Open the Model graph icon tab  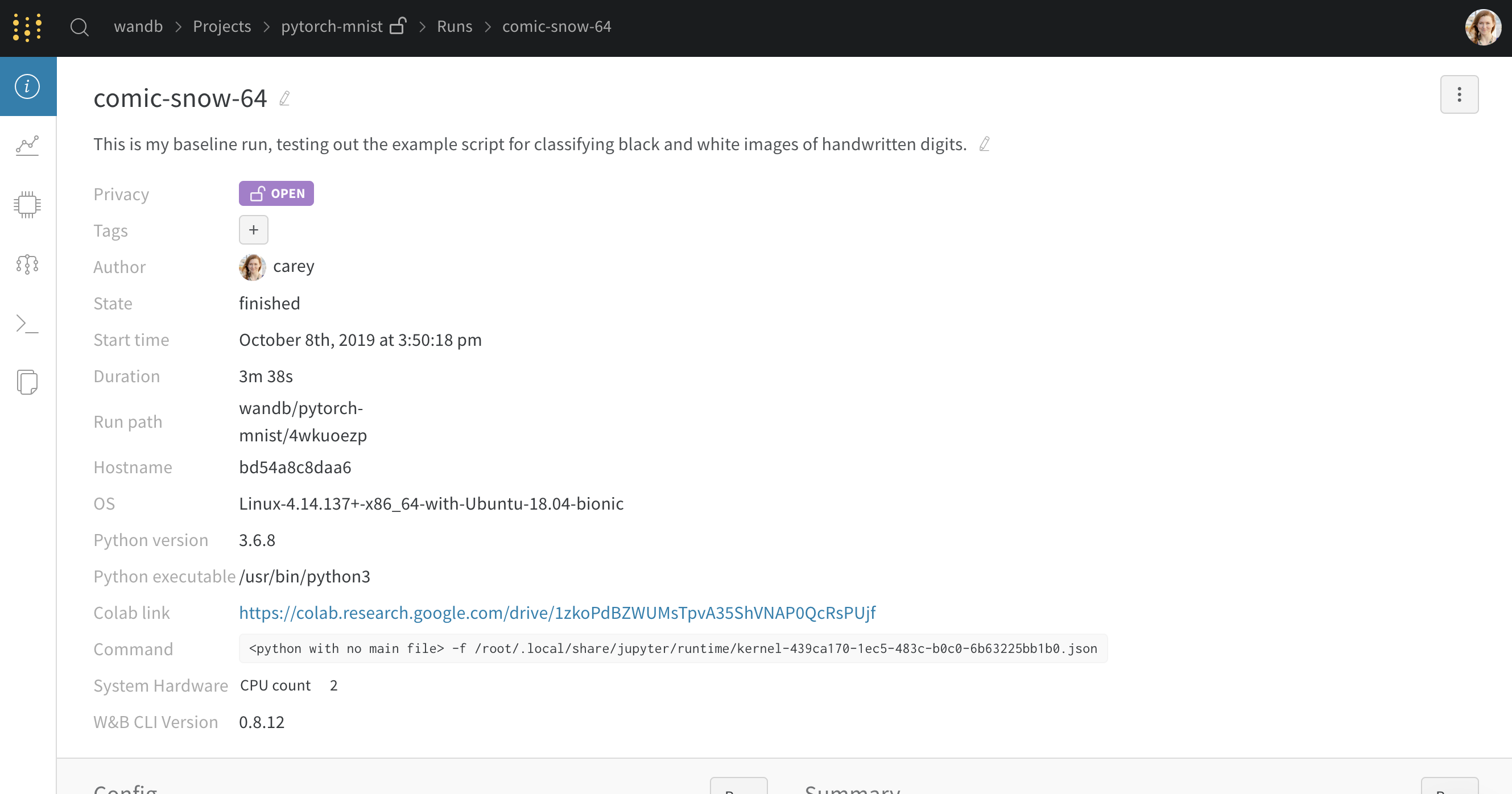(27, 264)
